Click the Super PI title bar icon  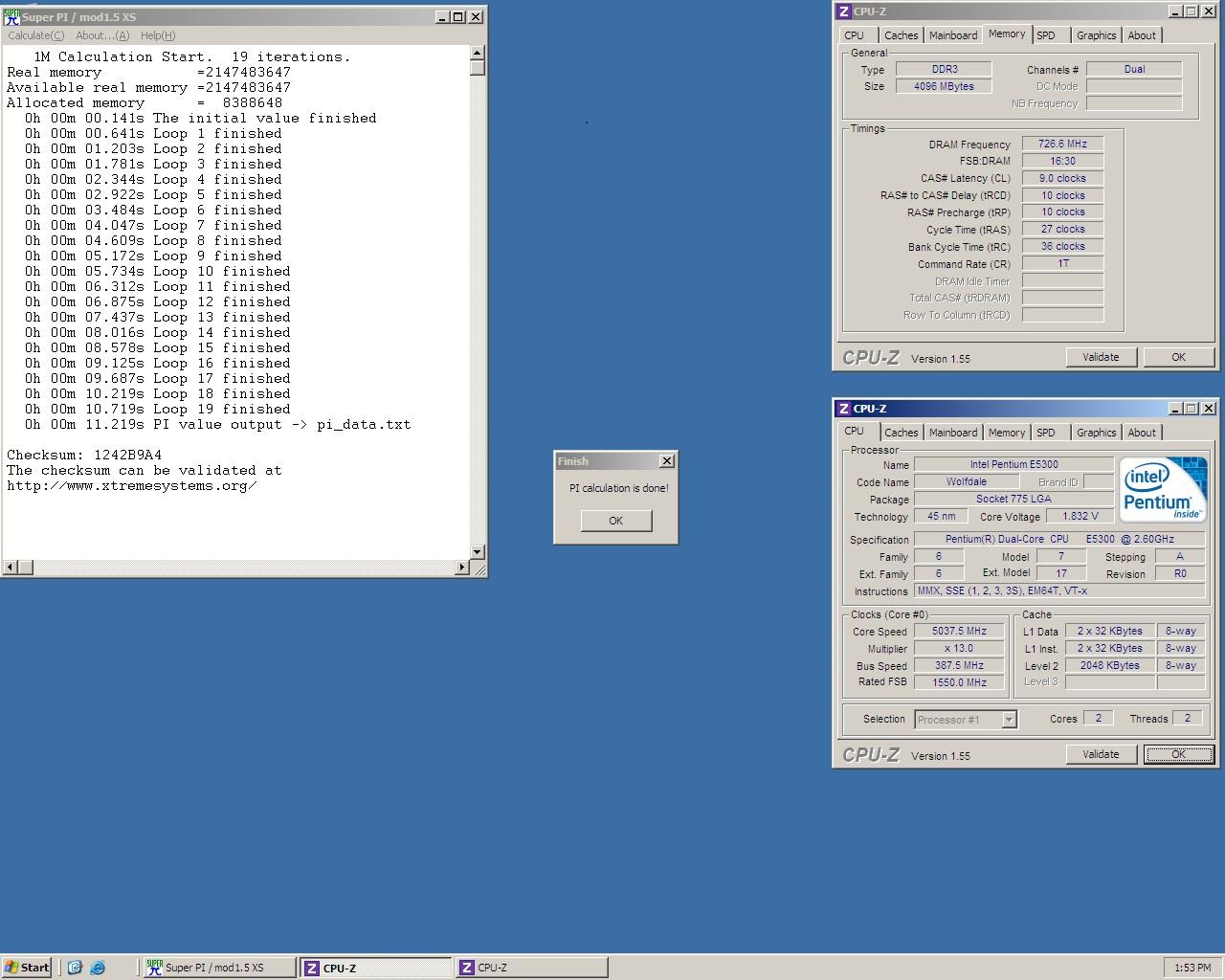pyautogui.click(x=12, y=16)
